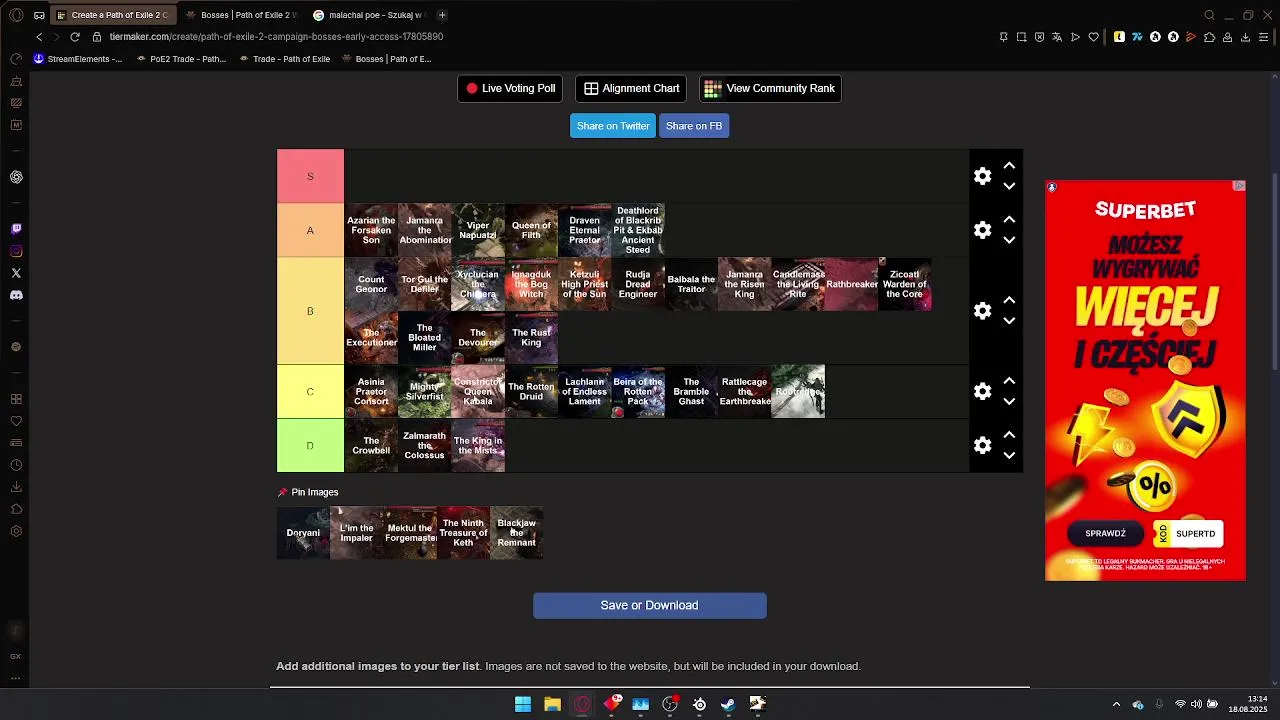The image size is (1280, 720).
Task: Reload the current page
Action: [75, 37]
